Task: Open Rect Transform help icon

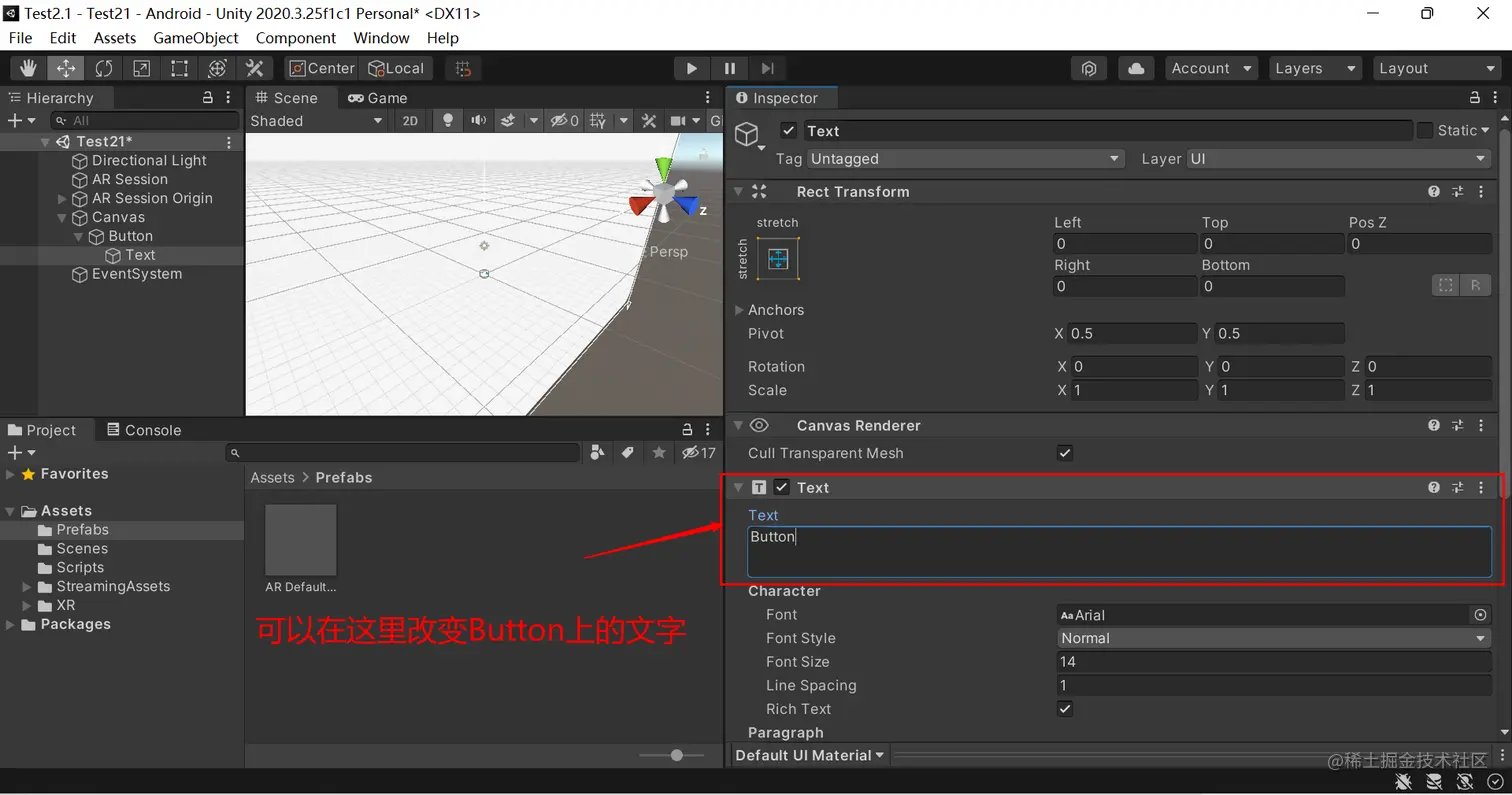Action: (x=1434, y=192)
